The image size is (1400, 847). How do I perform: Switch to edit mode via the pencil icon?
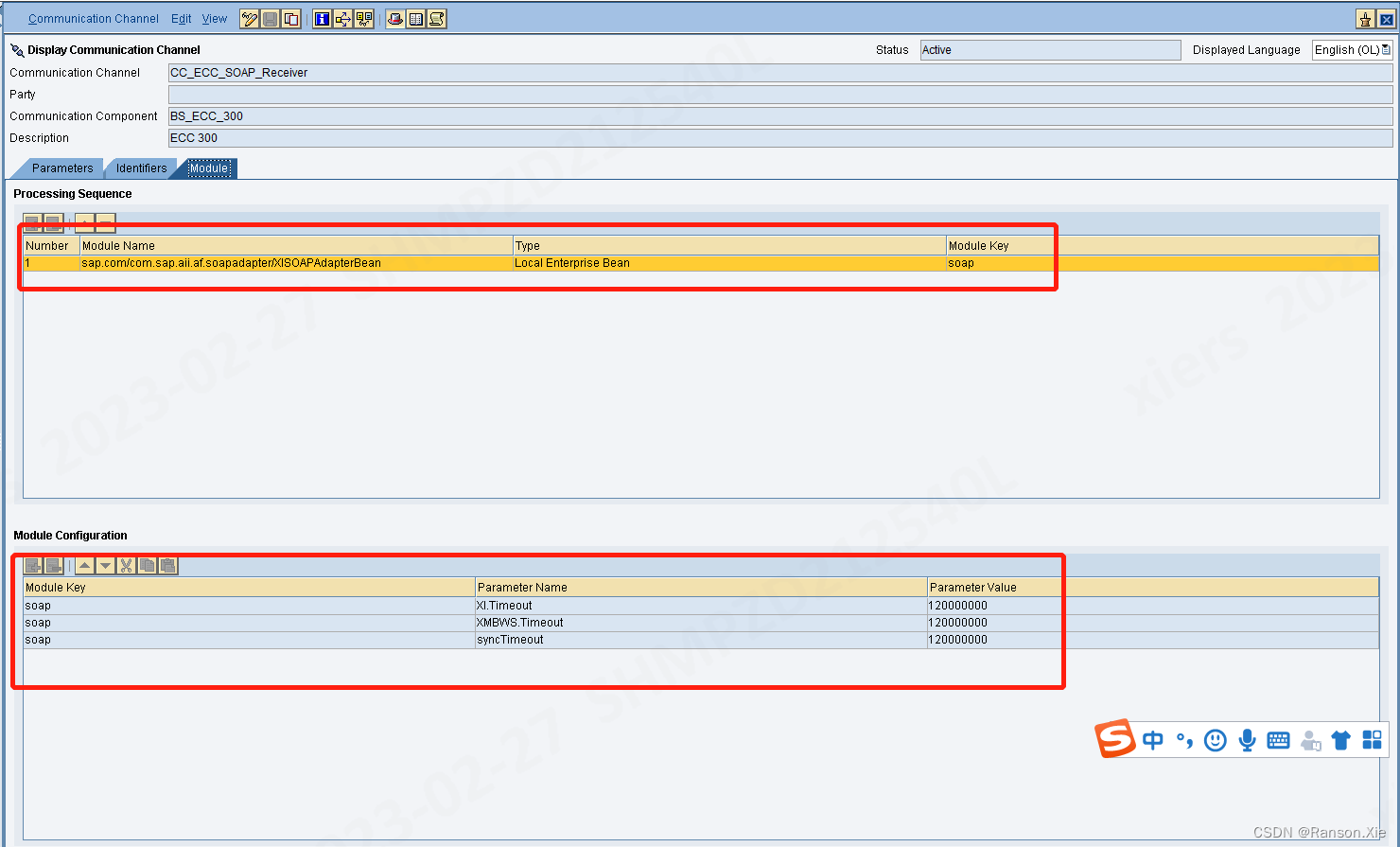coord(250,18)
